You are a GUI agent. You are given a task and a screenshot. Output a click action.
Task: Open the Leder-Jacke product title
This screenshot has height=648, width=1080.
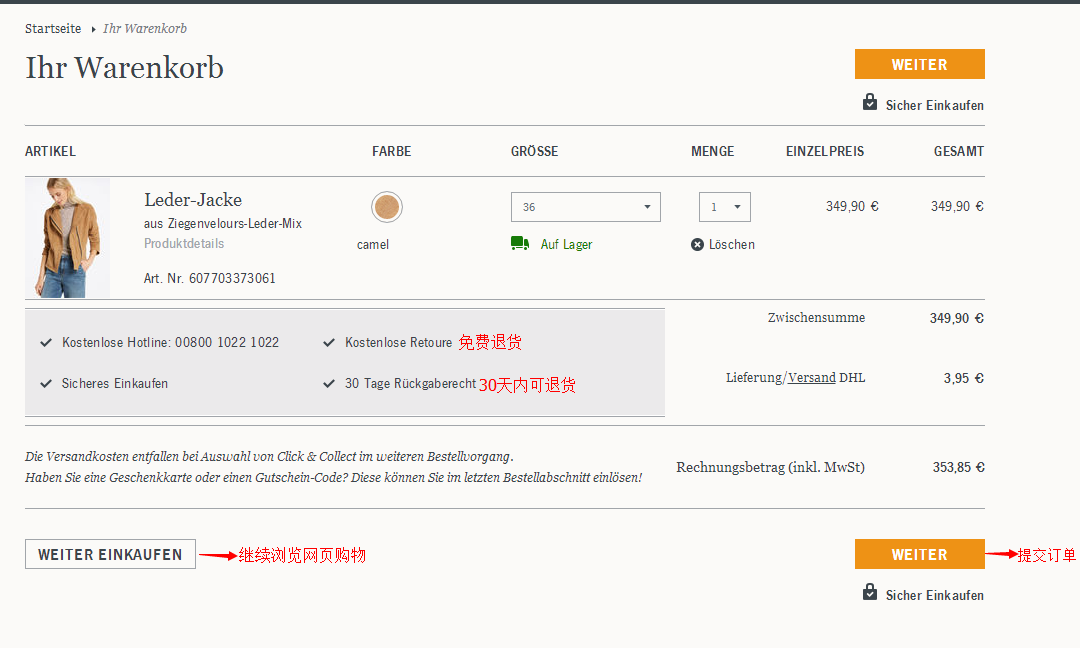[x=193, y=200]
